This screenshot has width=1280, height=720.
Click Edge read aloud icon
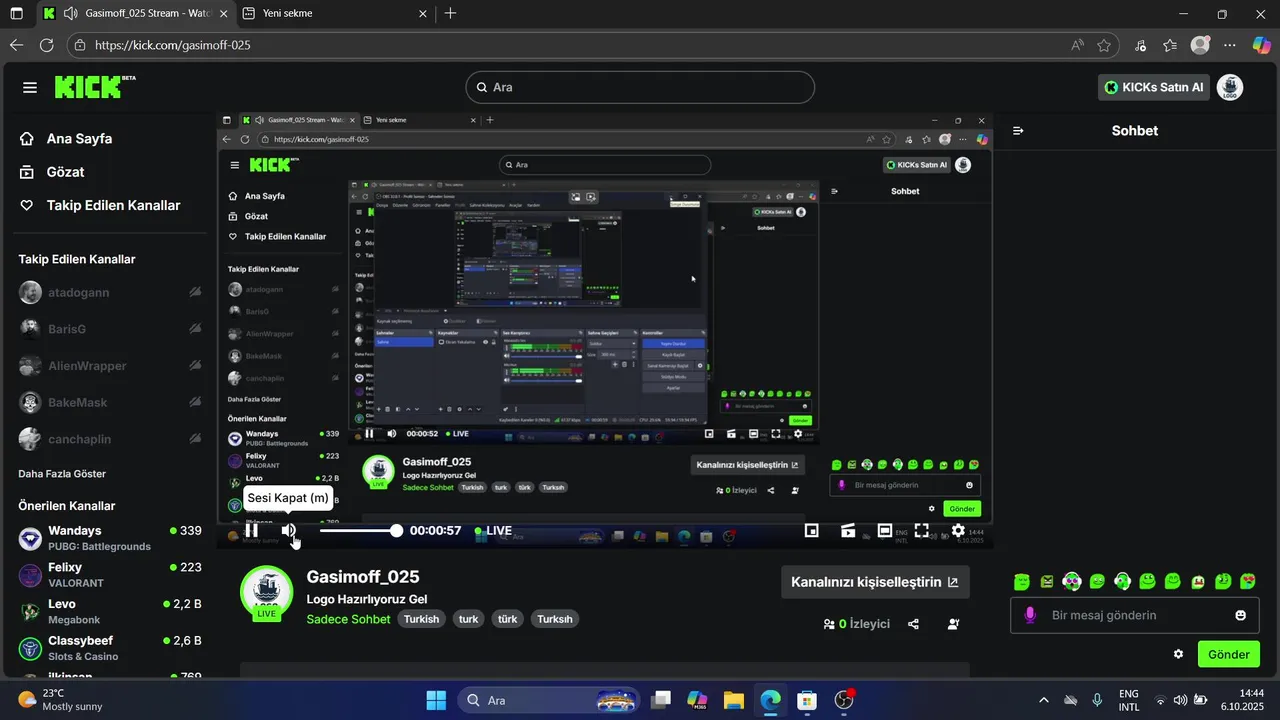1077,45
